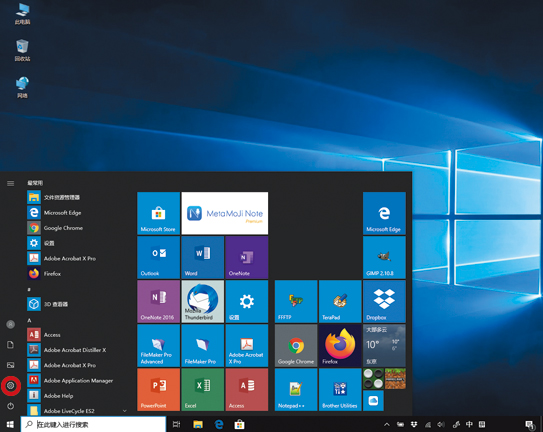The width and height of the screenshot is (543, 432).
Task: Open the weather tile showing 10°
Action: (384, 345)
